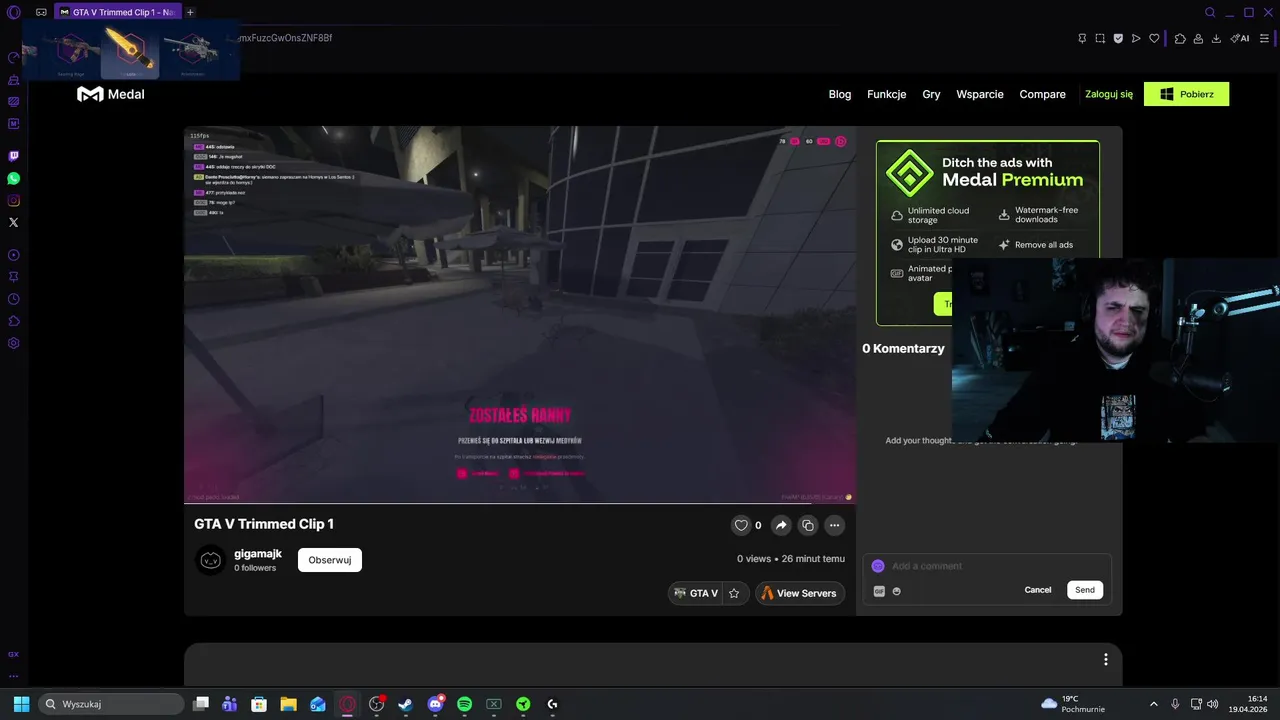Open Windows Start menu

tap(21, 704)
